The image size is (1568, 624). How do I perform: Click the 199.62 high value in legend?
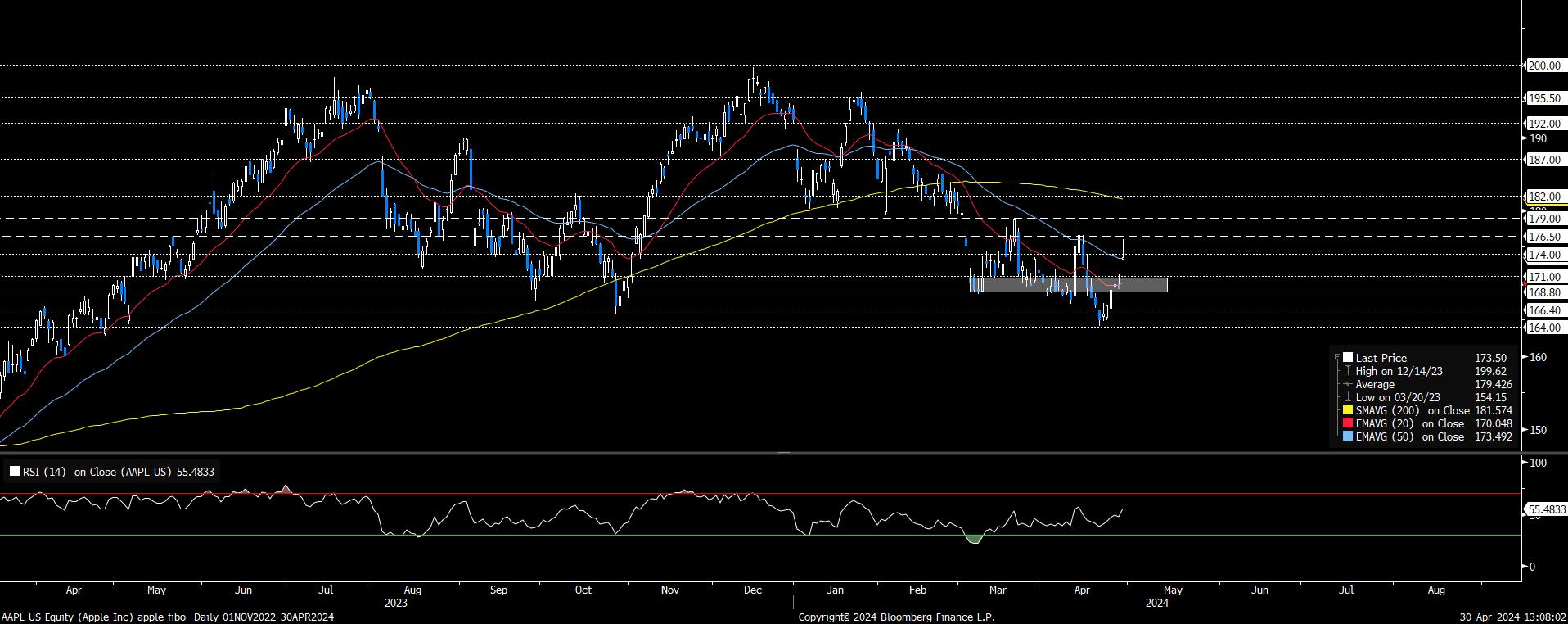1491,371
